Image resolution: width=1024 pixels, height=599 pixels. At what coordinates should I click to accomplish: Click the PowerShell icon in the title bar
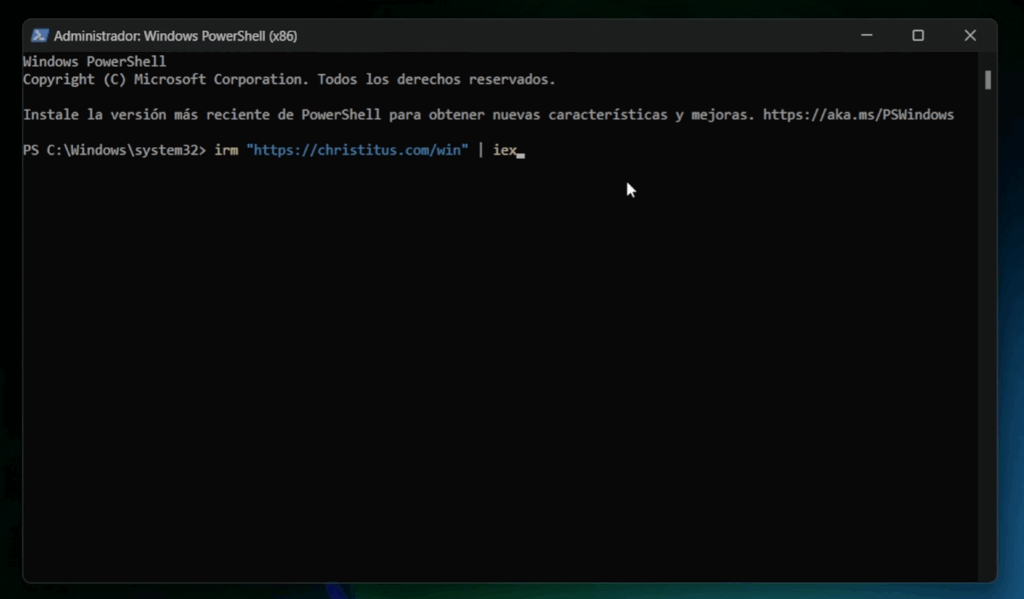click(x=39, y=35)
